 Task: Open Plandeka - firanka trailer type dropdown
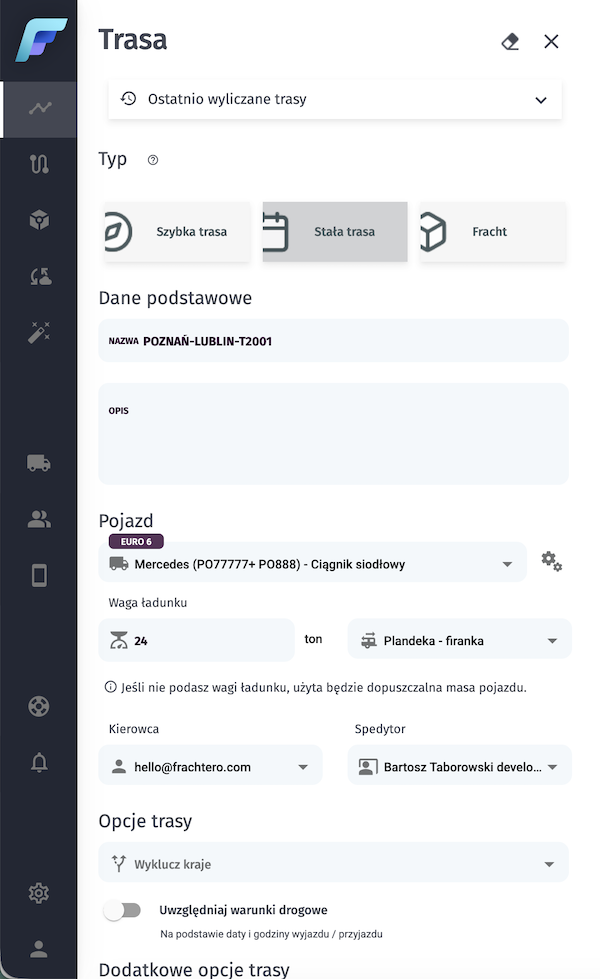[x=459, y=640]
